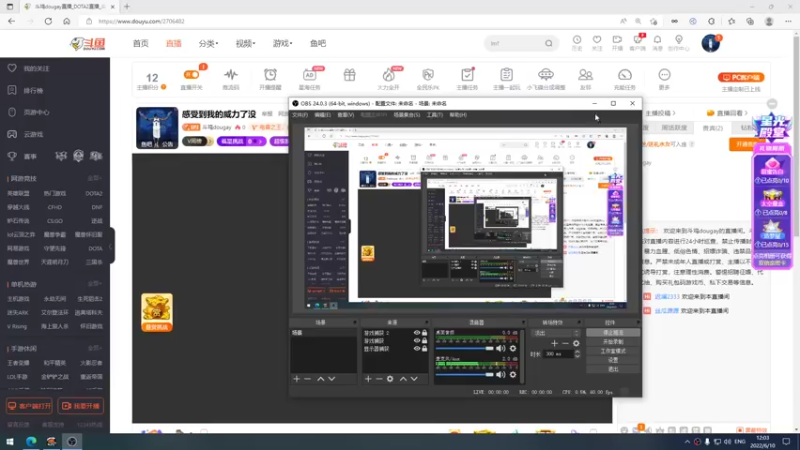Move source down in OBS sources panel

tap(414, 379)
